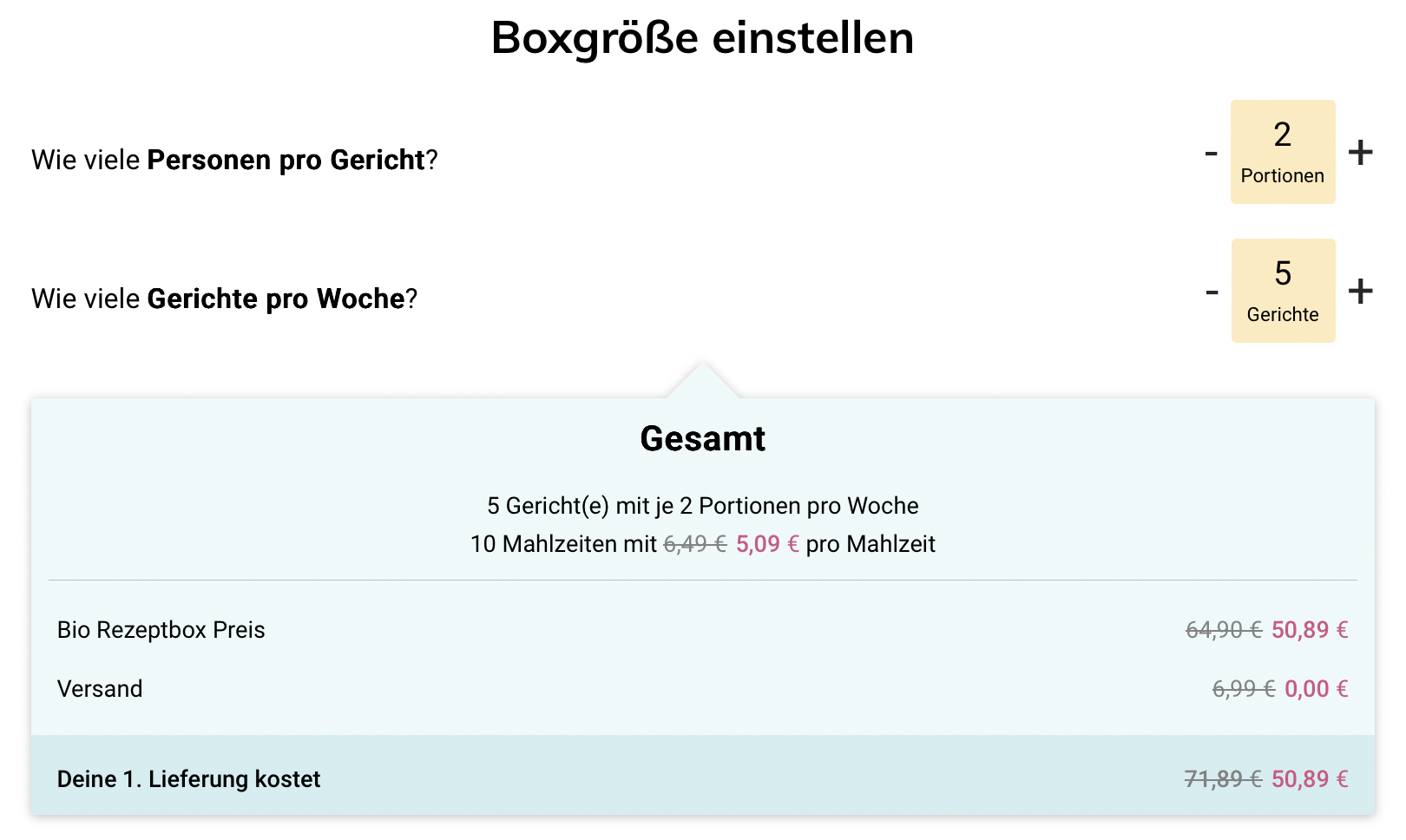This screenshot has height=840, width=1406.
Task: Increase Portionen with the plus icon
Action: [1360, 152]
